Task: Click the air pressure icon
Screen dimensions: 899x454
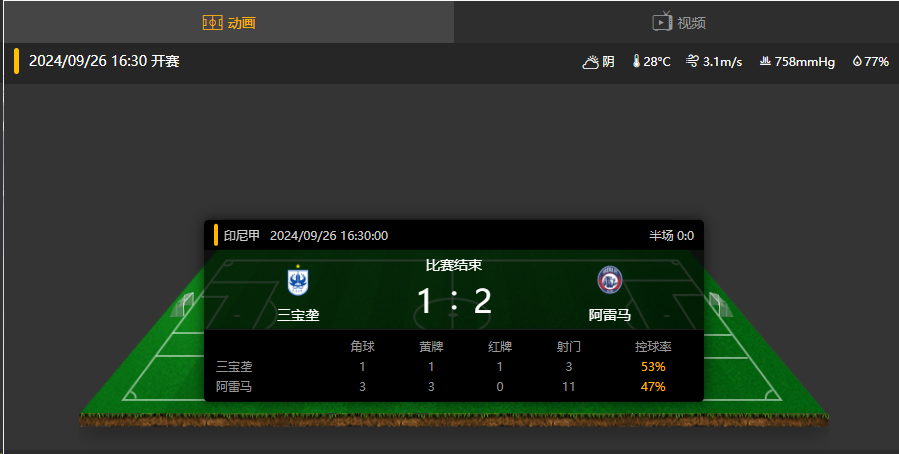Action: point(765,61)
